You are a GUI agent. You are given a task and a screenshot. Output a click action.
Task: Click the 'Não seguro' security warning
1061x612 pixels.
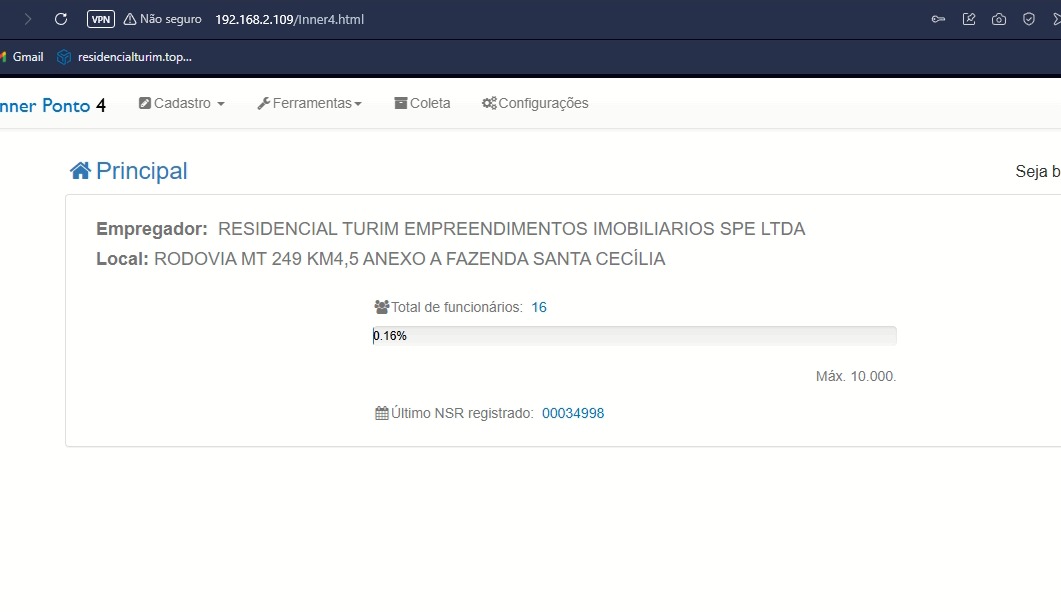163,19
